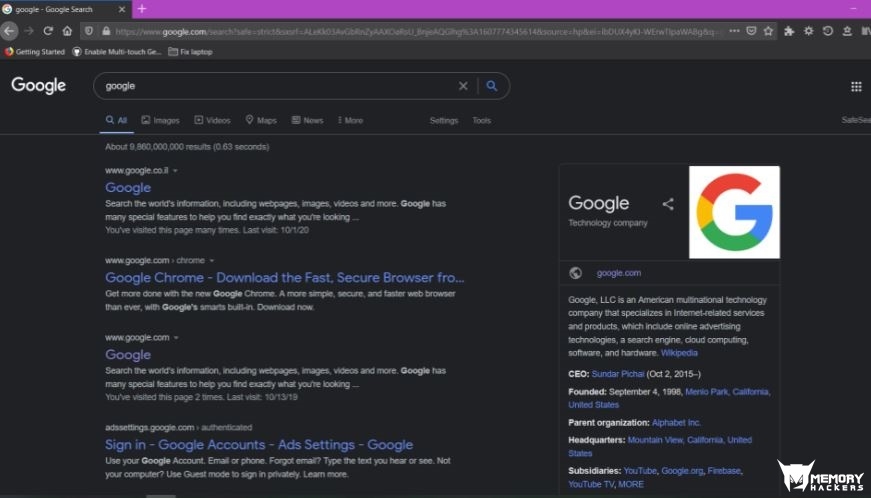Reload the current page
The image size is (871, 498).
point(48,31)
